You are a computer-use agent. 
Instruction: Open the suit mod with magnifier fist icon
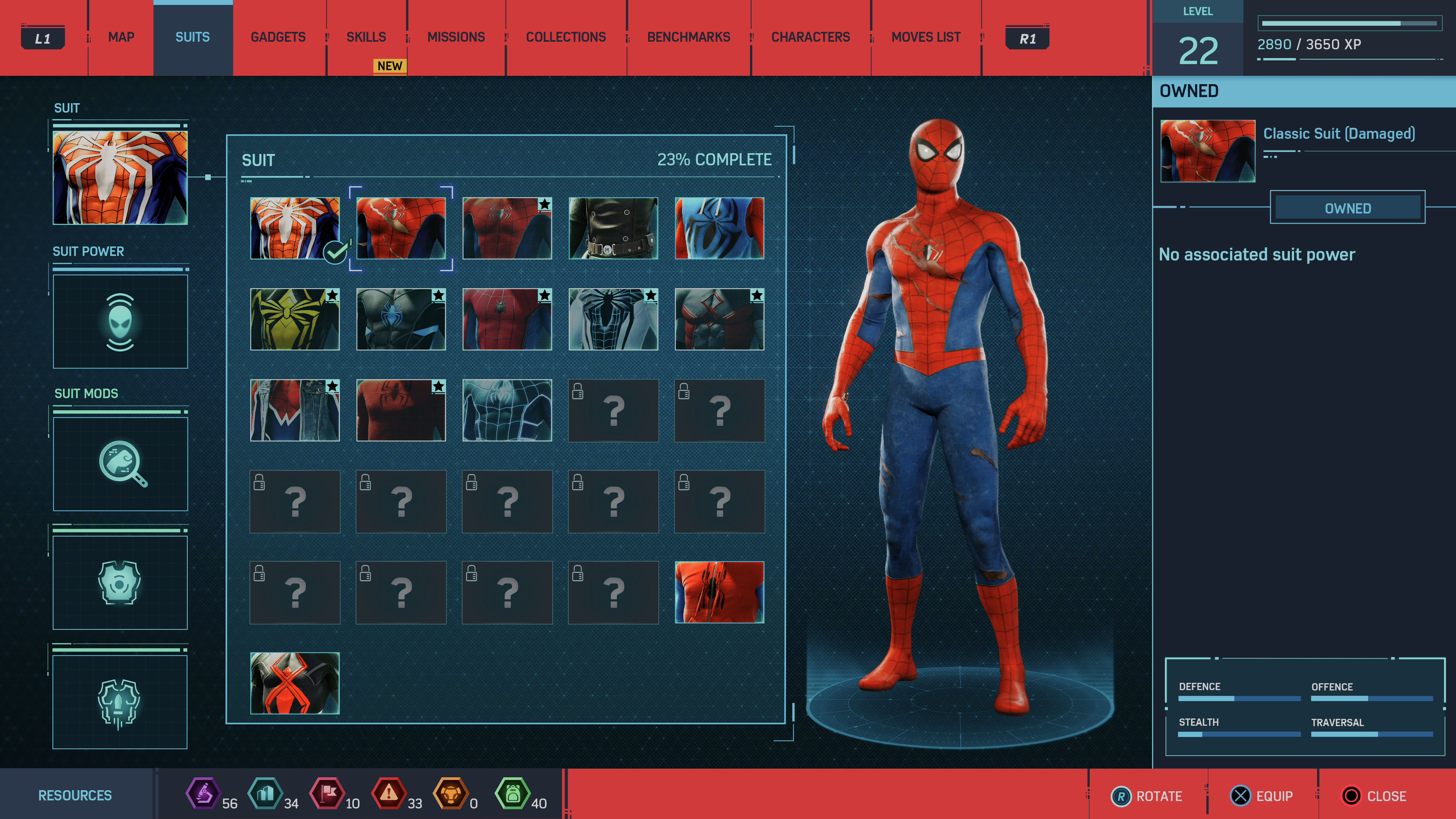(x=121, y=464)
